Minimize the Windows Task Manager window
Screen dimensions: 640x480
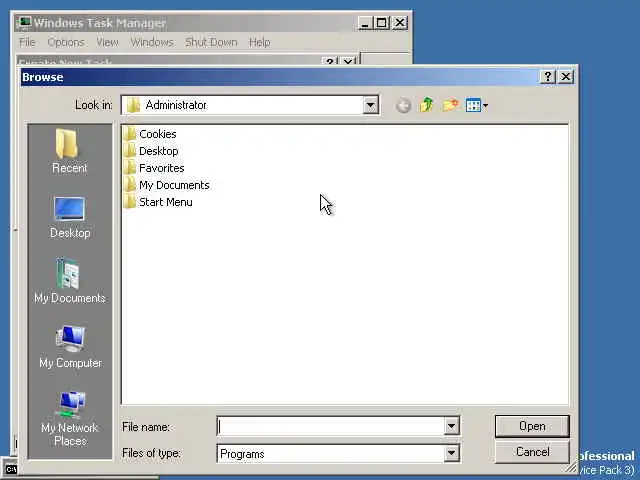(365, 23)
